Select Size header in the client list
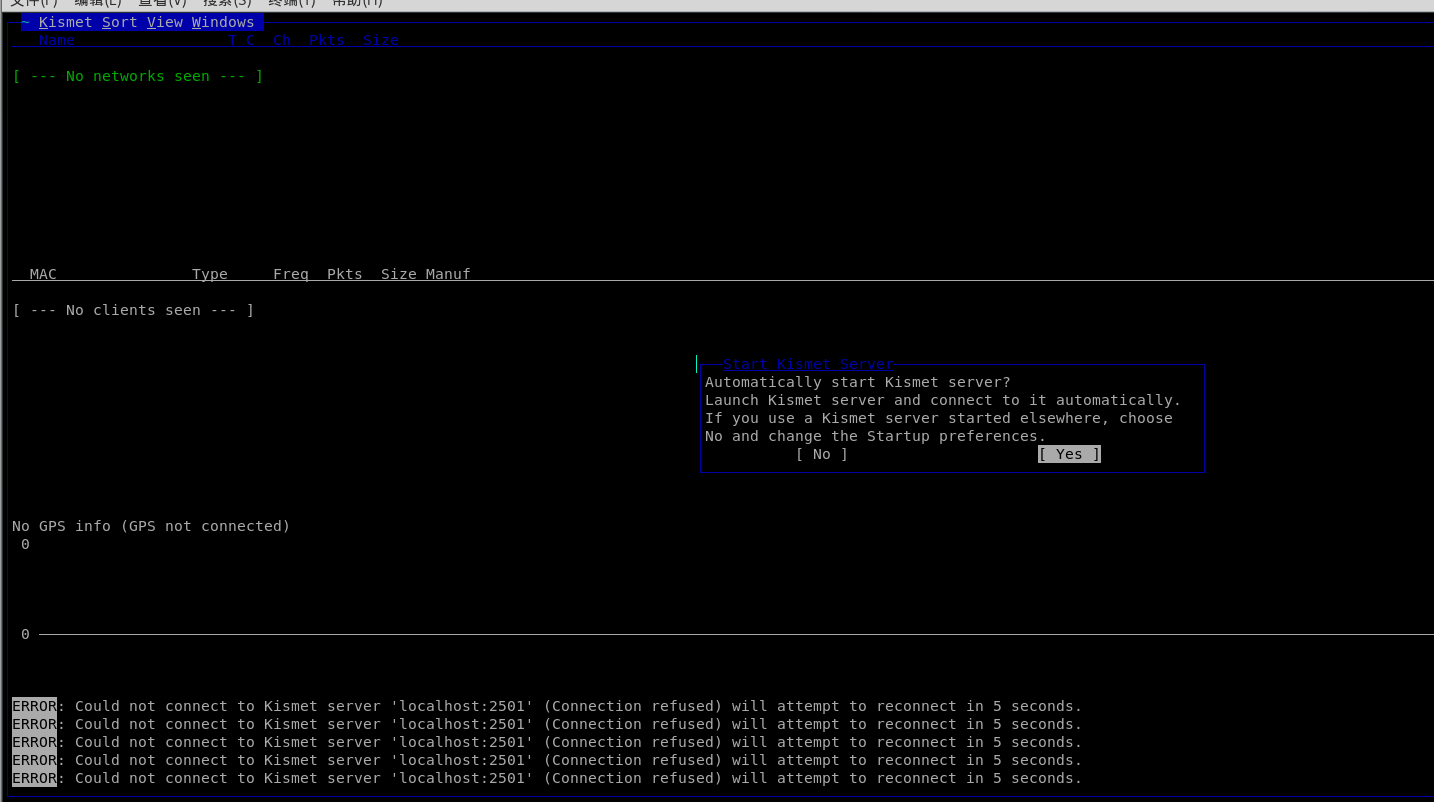This screenshot has width=1434, height=802. [x=399, y=274]
